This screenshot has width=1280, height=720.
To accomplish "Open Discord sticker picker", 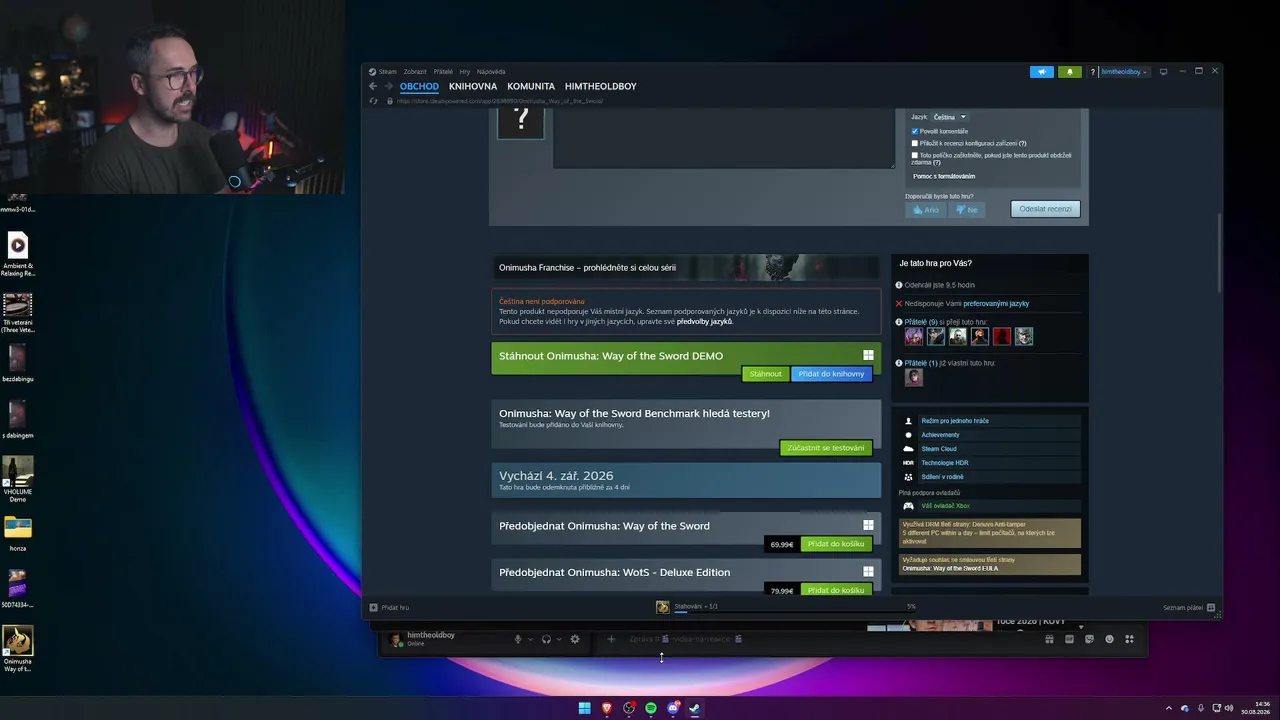I will pyautogui.click(x=1089, y=639).
